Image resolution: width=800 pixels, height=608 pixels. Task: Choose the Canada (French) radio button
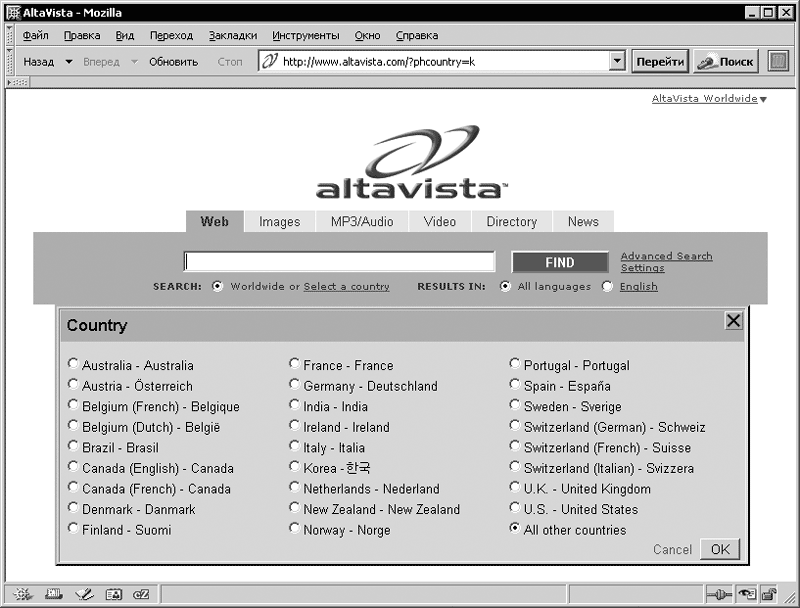tap(73, 487)
